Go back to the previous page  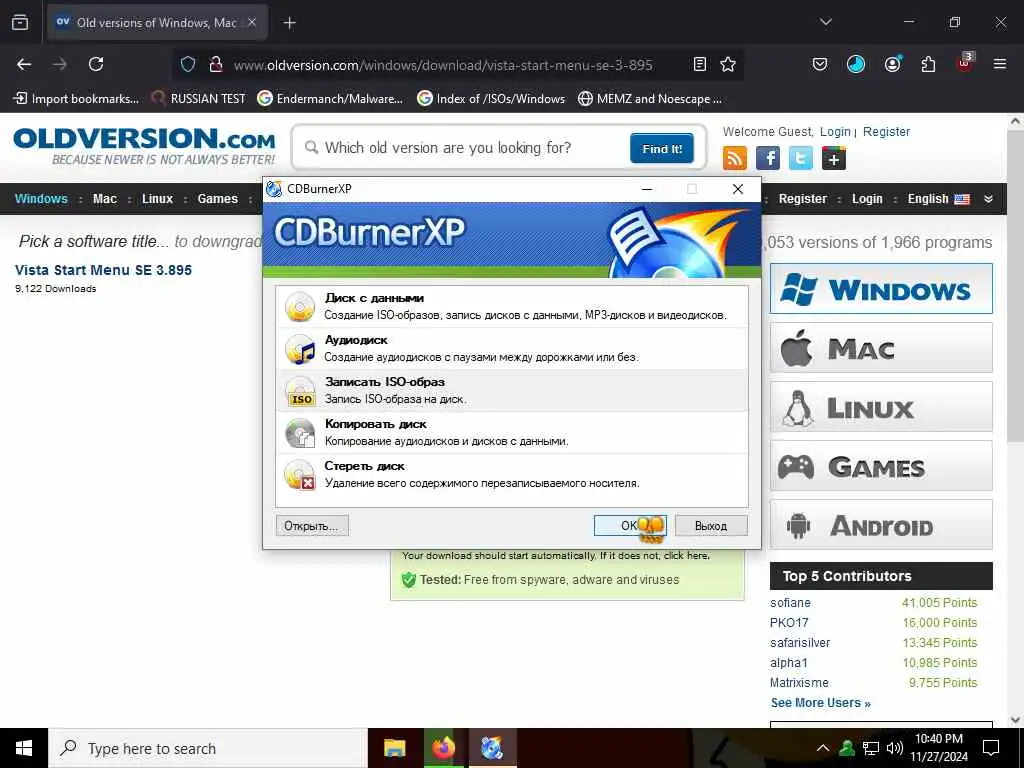(x=24, y=64)
